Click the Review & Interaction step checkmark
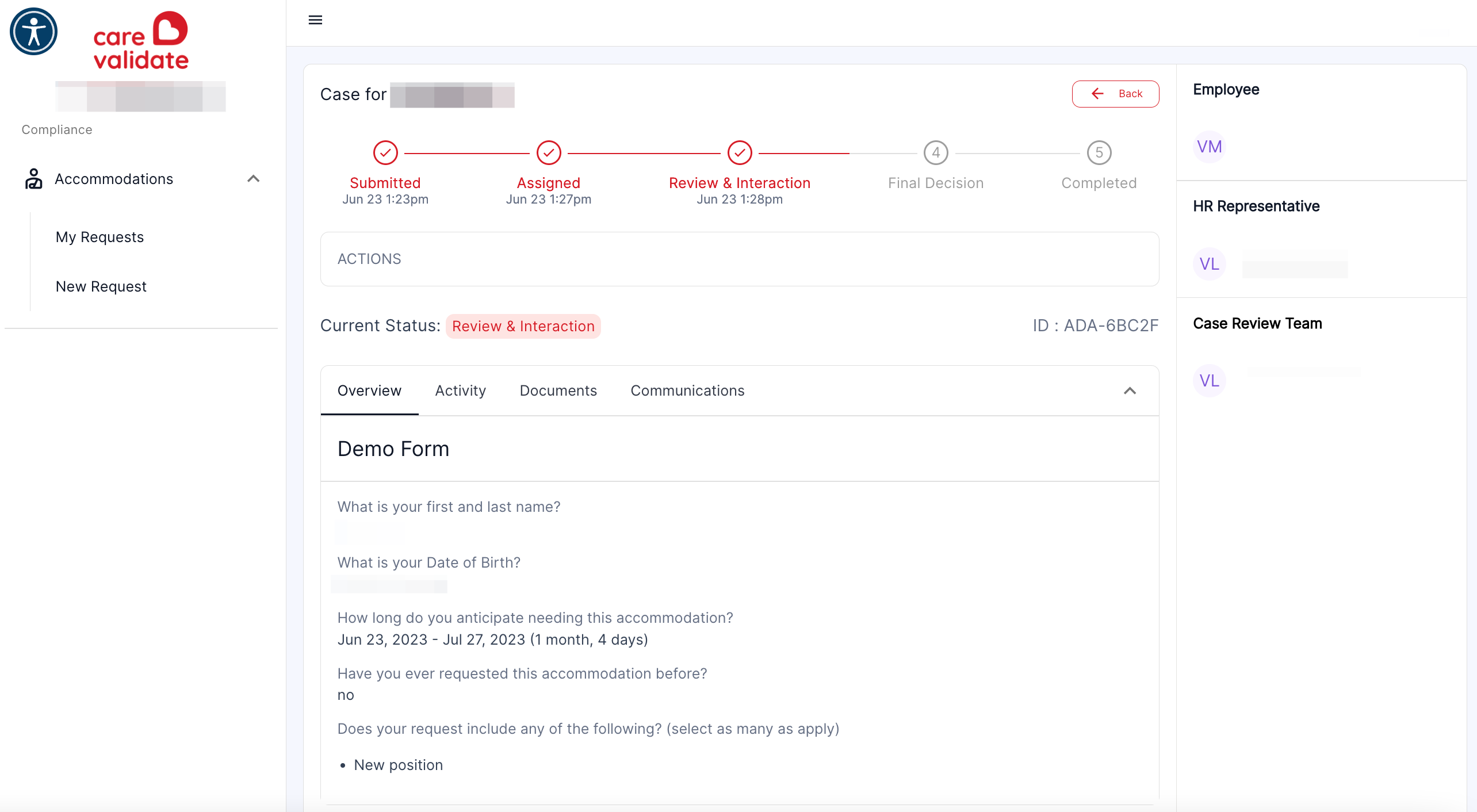The width and height of the screenshot is (1477, 812). pos(740,153)
